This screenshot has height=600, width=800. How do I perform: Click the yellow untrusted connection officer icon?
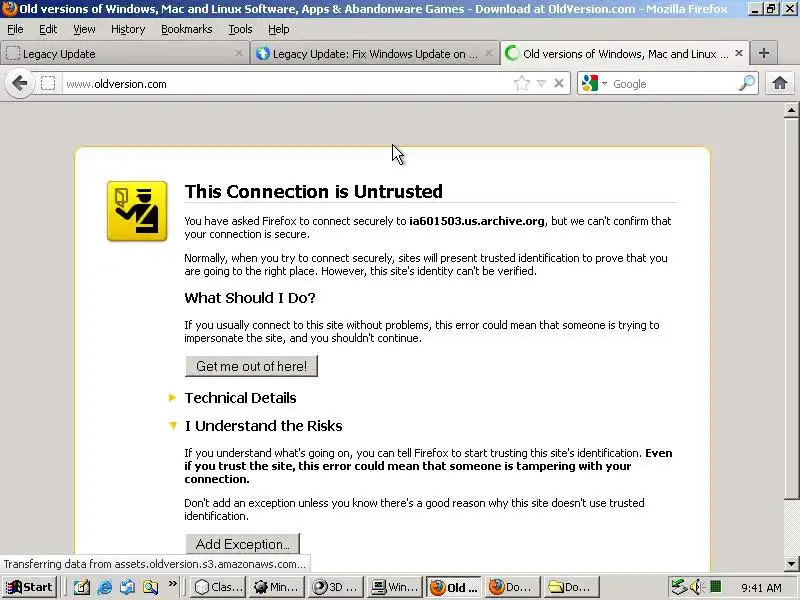(137, 211)
